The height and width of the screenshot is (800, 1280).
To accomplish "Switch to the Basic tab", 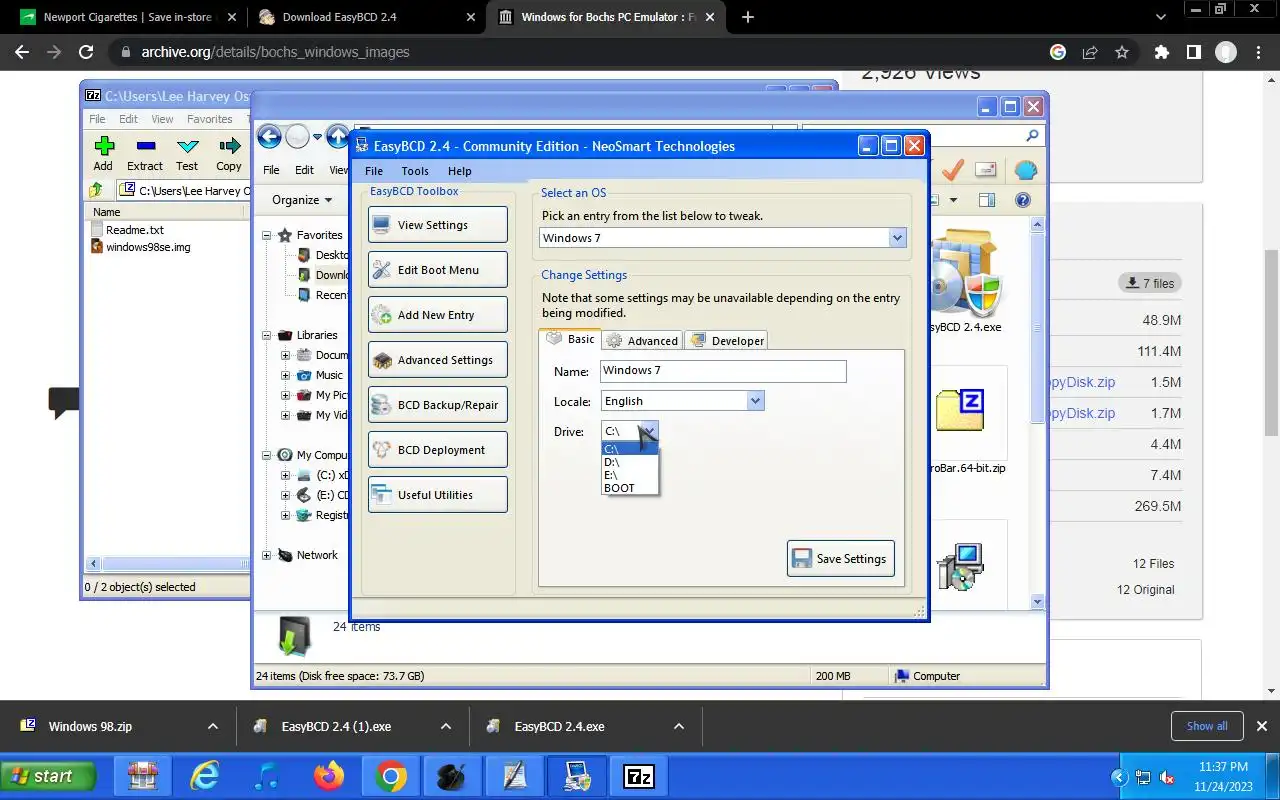I will pyautogui.click(x=570, y=339).
